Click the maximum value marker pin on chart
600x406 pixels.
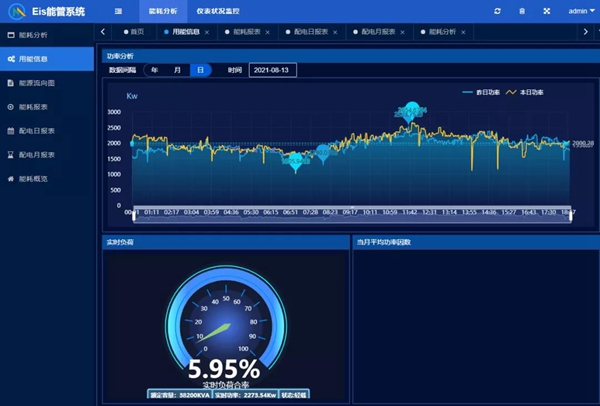(x=411, y=112)
